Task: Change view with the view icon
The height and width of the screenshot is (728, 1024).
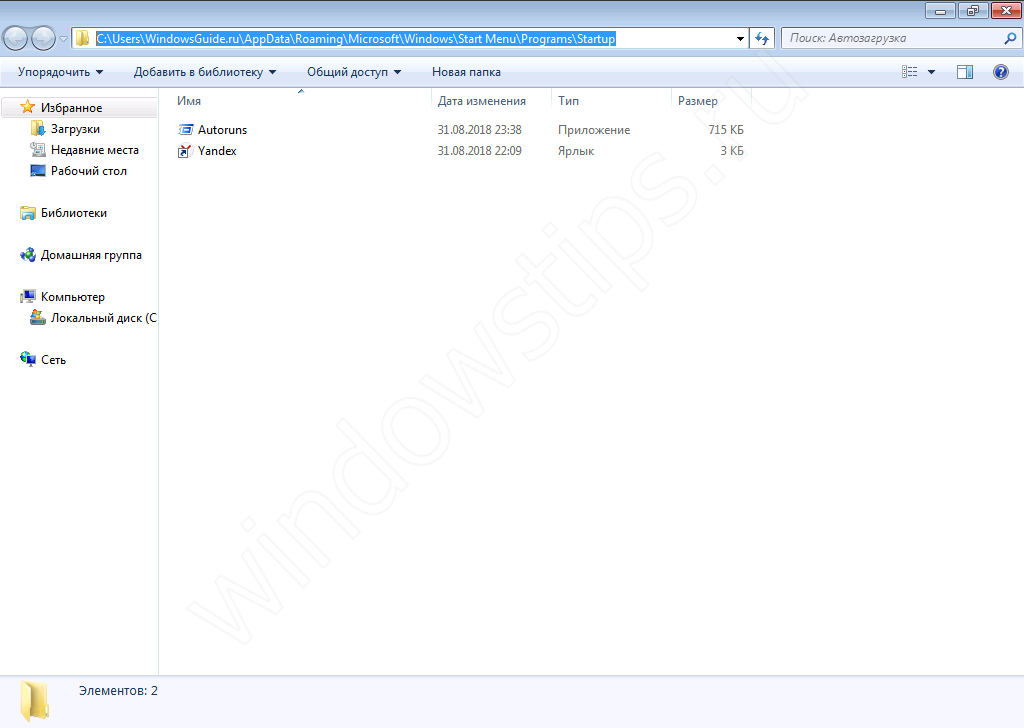Action: pos(909,72)
